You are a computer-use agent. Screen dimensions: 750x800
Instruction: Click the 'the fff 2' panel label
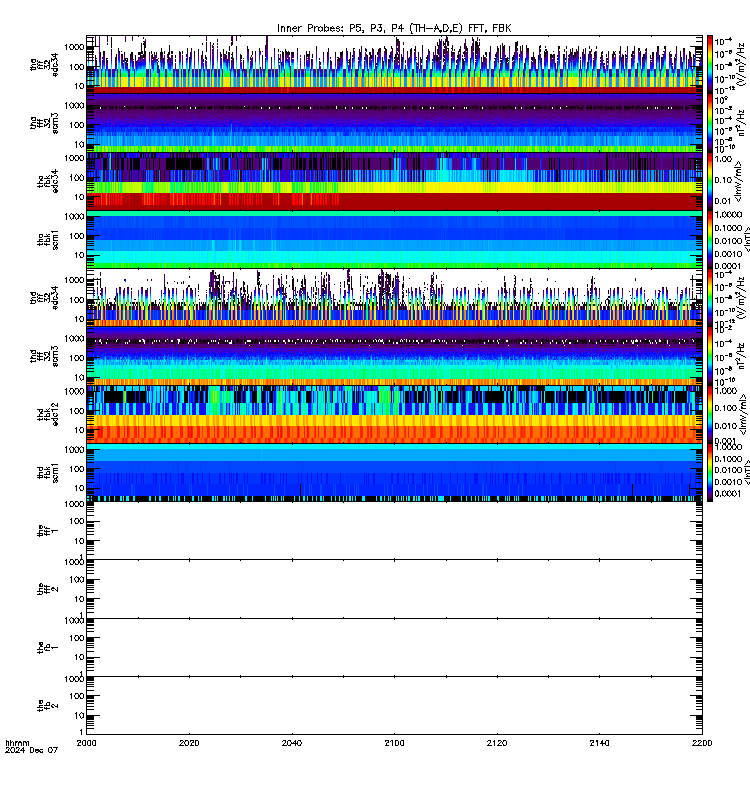point(48,589)
